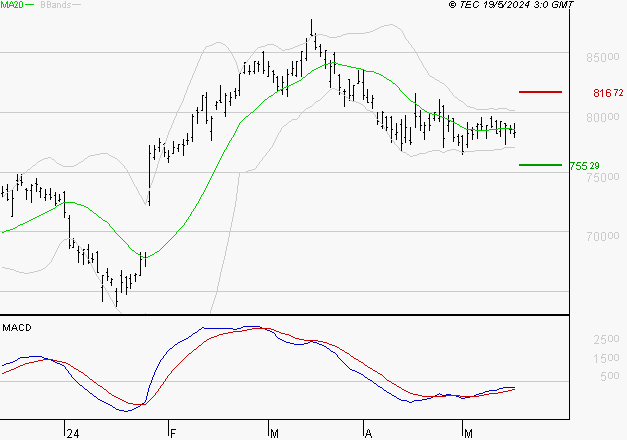Click the 750.00 price axis label
The height and width of the screenshot is (440, 627).
click(x=603, y=177)
